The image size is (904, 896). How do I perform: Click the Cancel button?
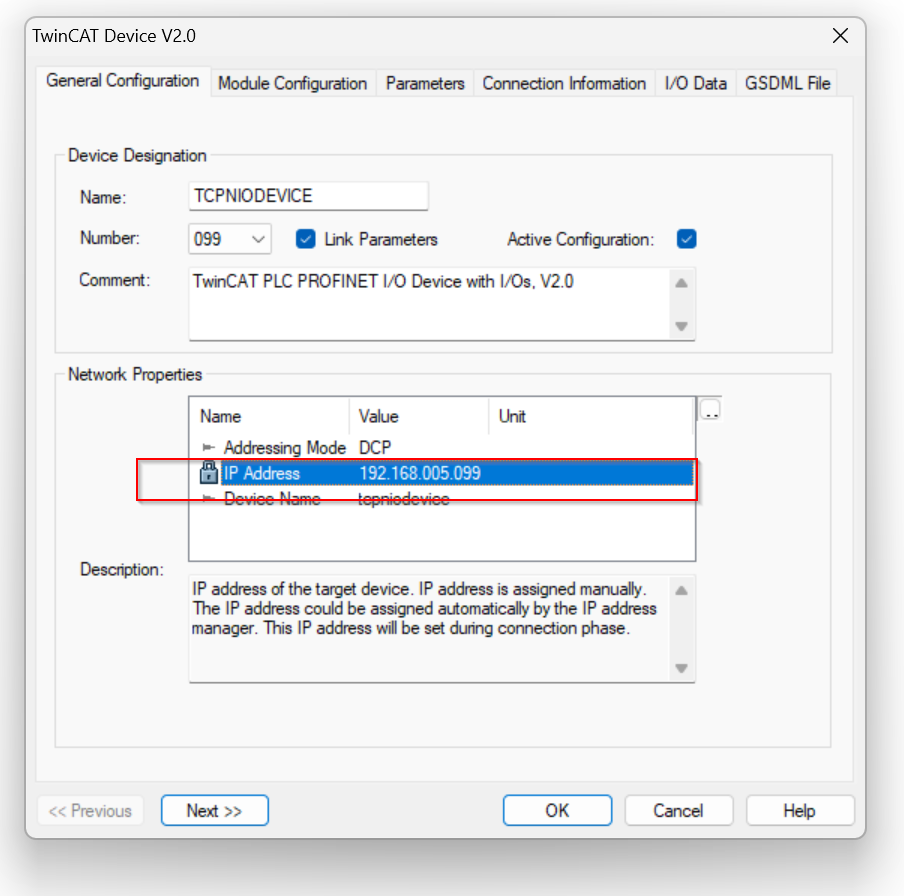[x=678, y=811]
